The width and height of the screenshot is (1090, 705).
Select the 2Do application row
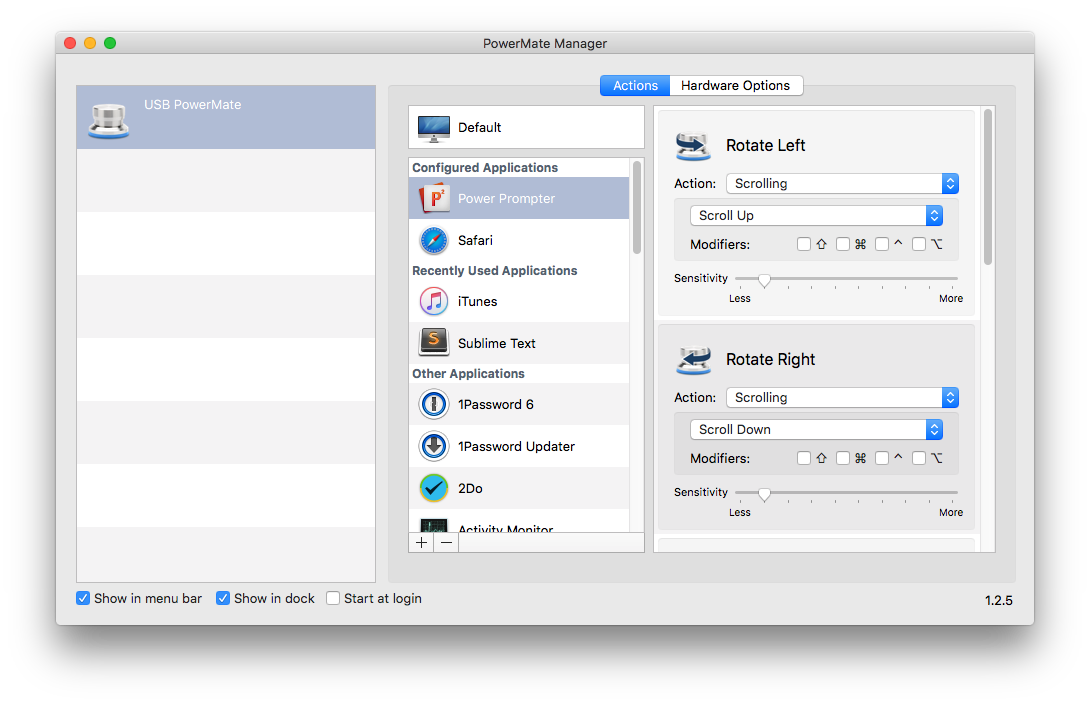(519, 488)
